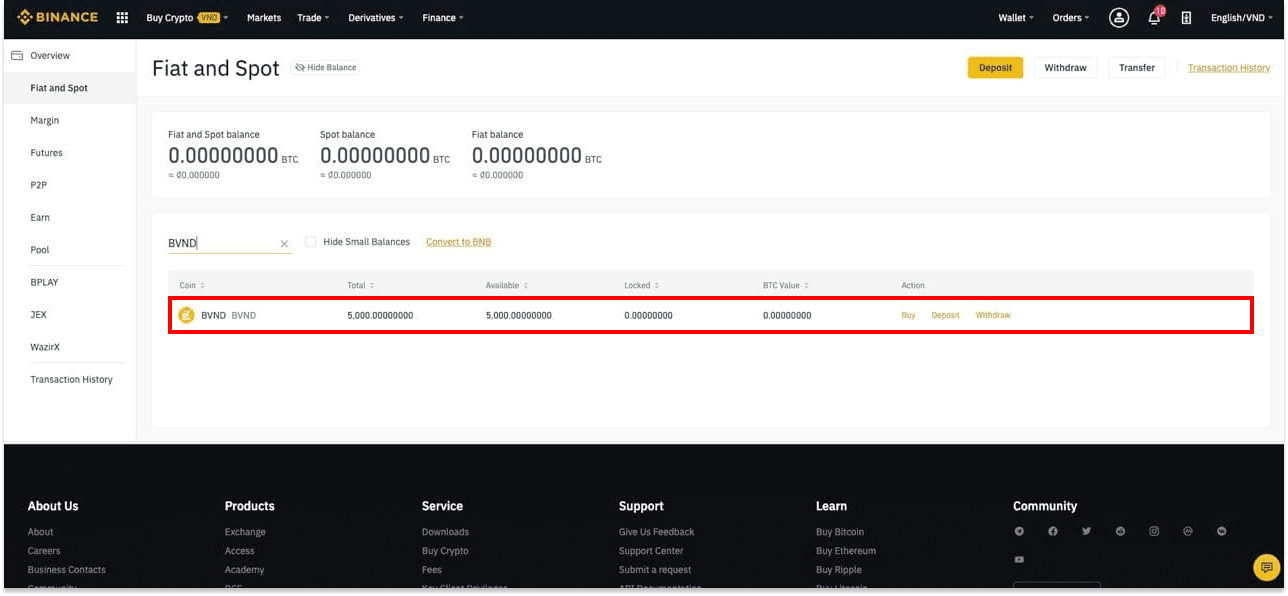Screen dimensions: 1288x596
Task: Toggle Hide Balance next to page title
Action: (x=325, y=67)
